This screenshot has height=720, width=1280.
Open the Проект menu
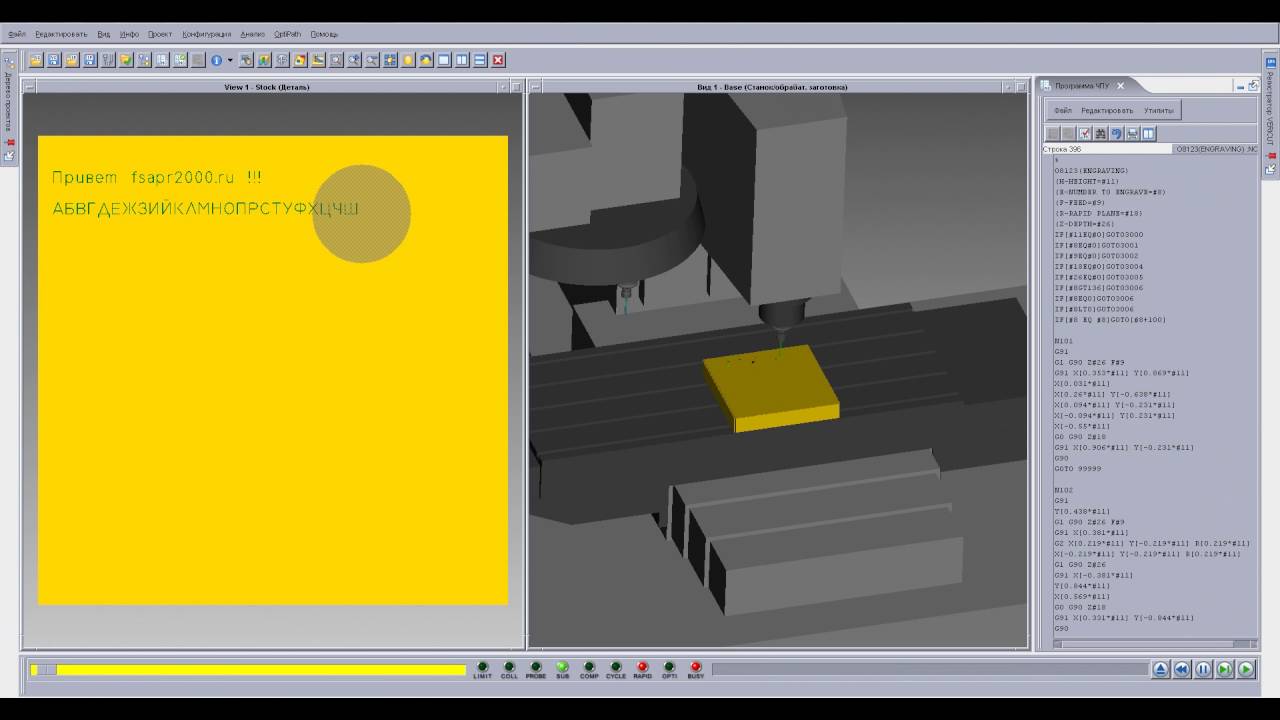[160, 34]
